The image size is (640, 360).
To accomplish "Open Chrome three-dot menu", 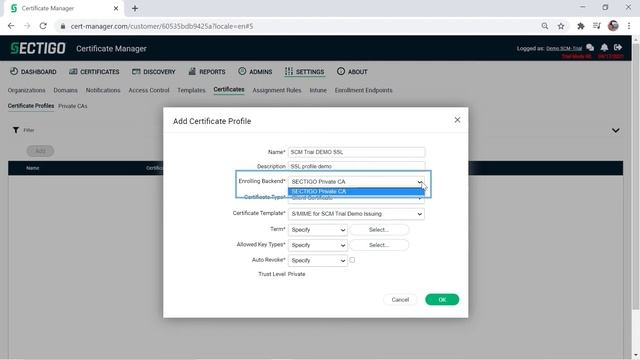I will click(629, 26).
